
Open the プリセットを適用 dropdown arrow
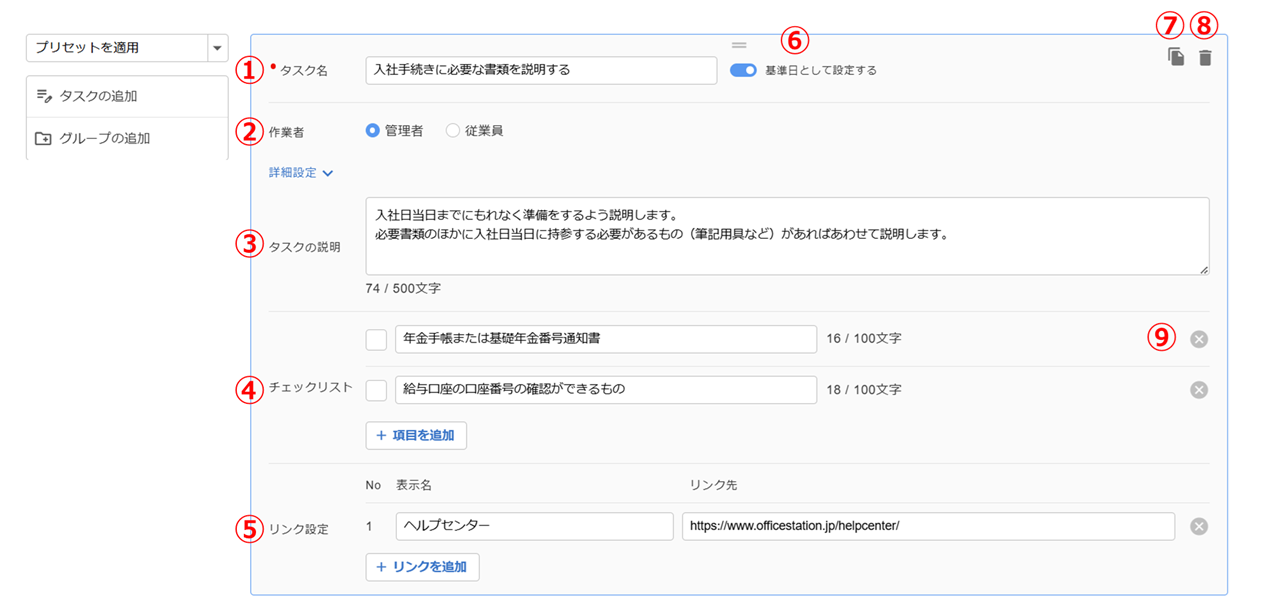217,48
